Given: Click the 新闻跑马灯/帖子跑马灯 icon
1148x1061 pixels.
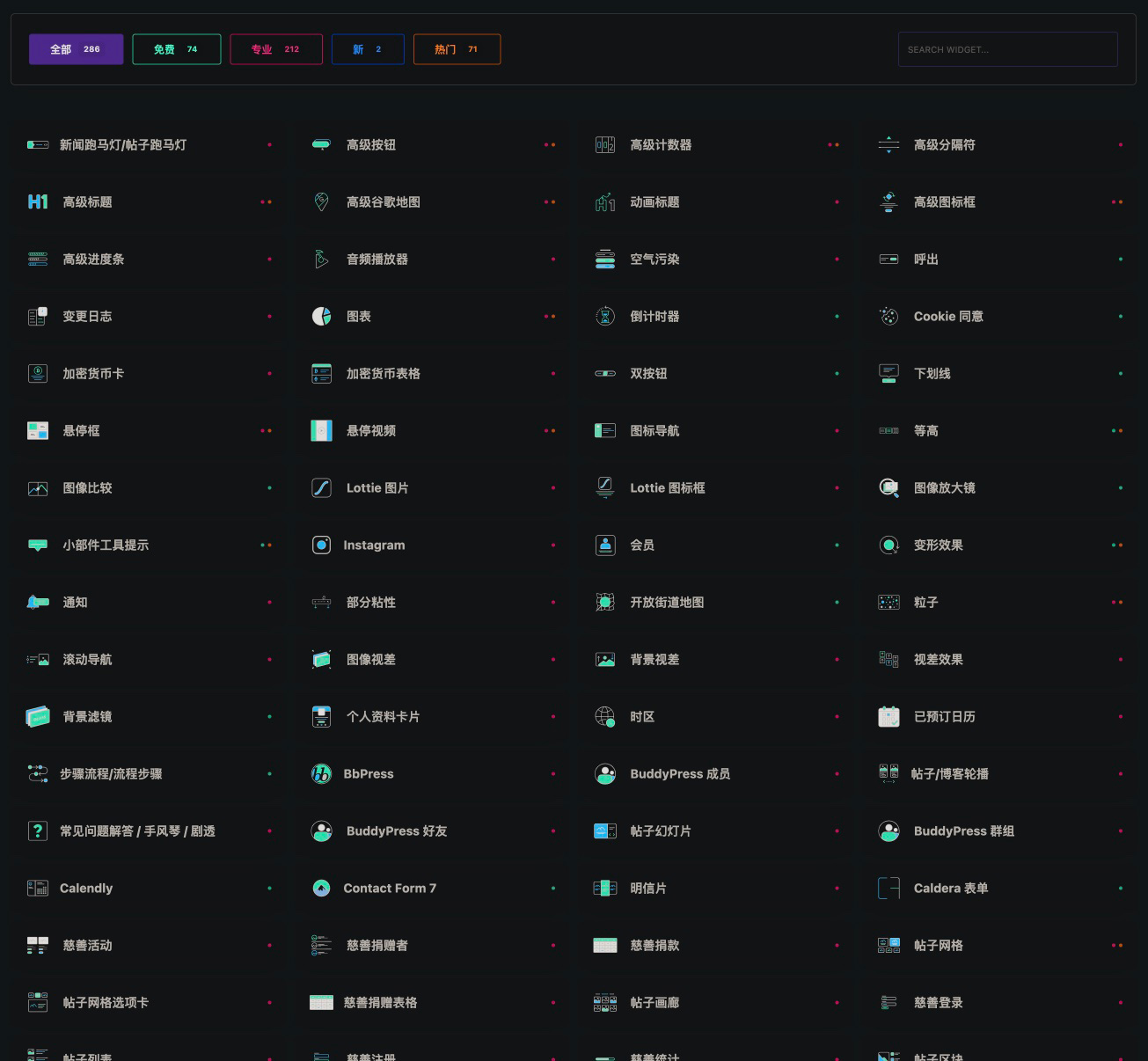Looking at the screenshot, I should (x=38, y=144).
